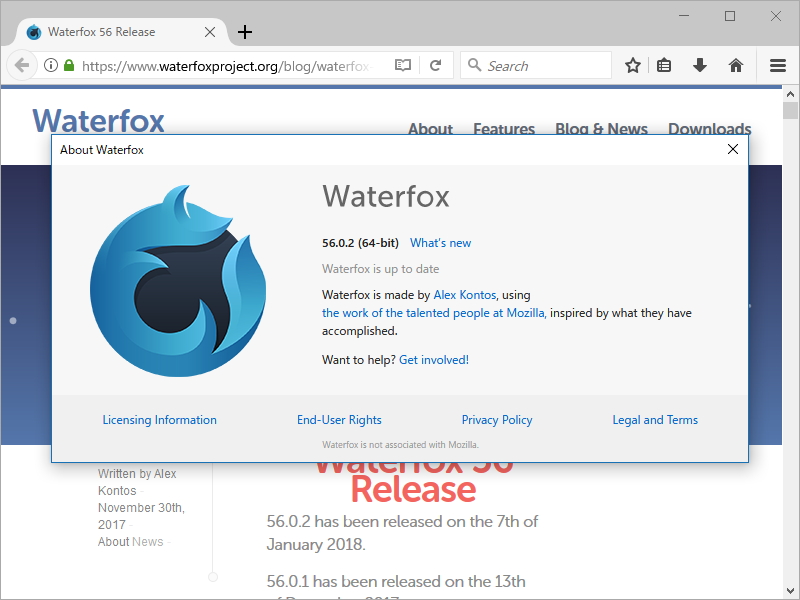Navigate to Blog & News
Screen dimensions: 800x600
pos(601,129)
